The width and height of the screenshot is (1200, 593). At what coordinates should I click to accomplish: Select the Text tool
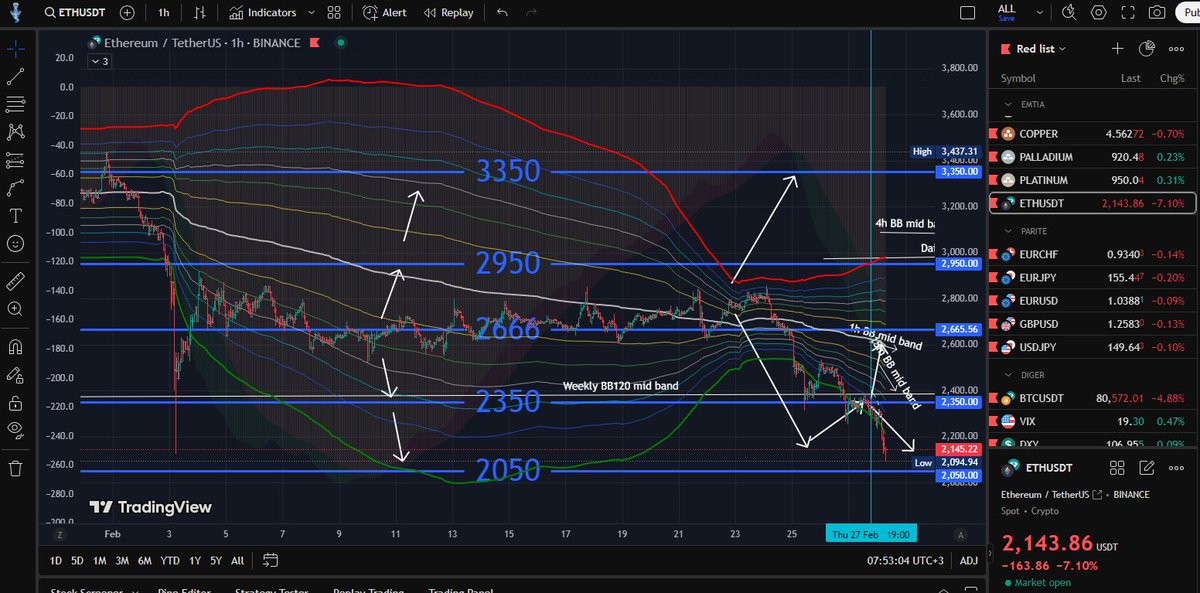(15, 216)
